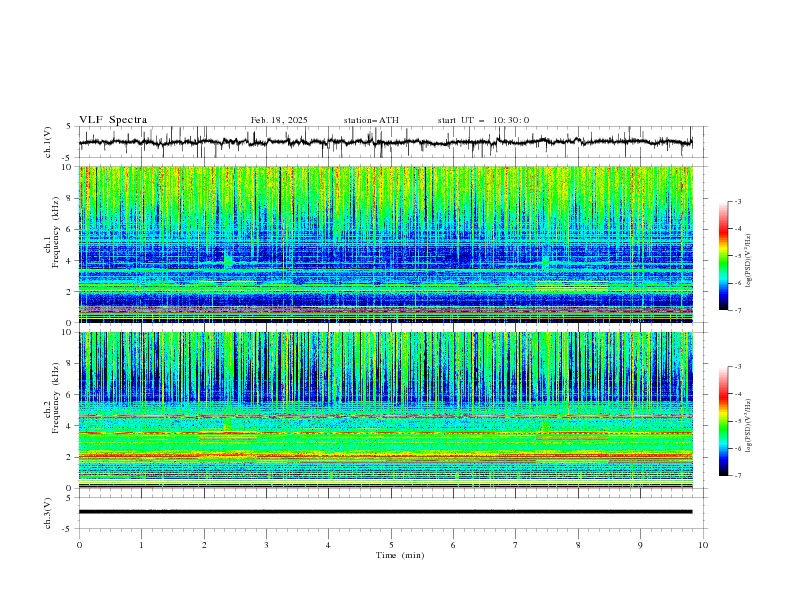Screen dimensions: 792x612
Task: Click the "1" tick on the Time axis
Action: click(141, 545)
